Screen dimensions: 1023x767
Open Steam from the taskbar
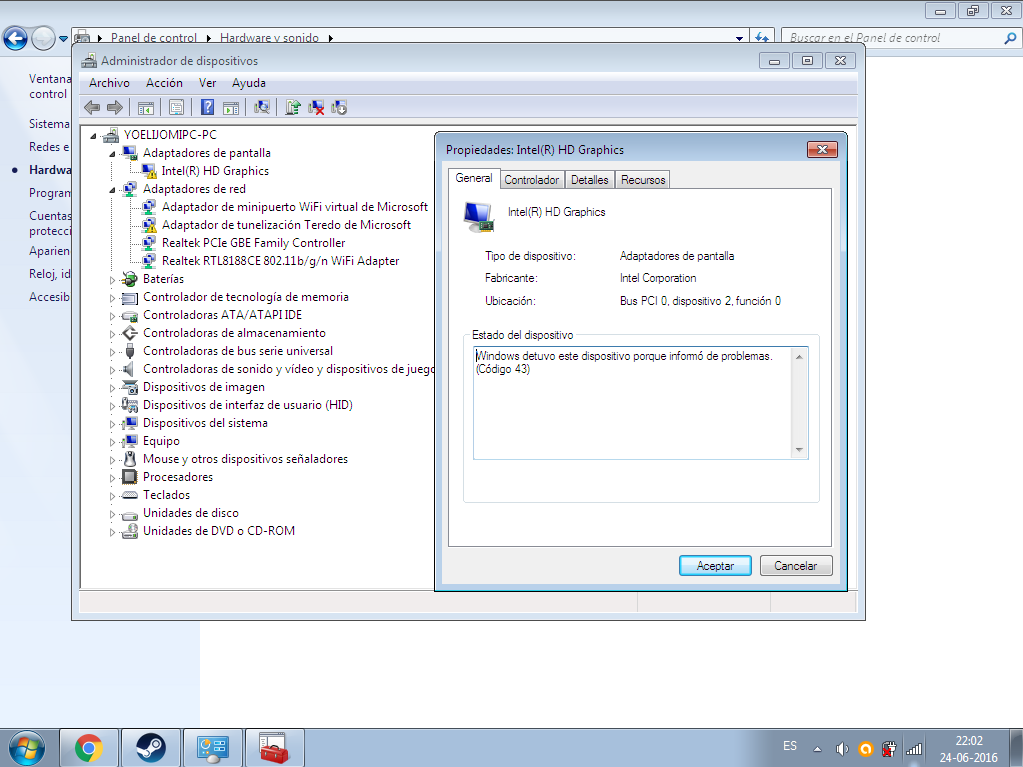coord(151,748)
